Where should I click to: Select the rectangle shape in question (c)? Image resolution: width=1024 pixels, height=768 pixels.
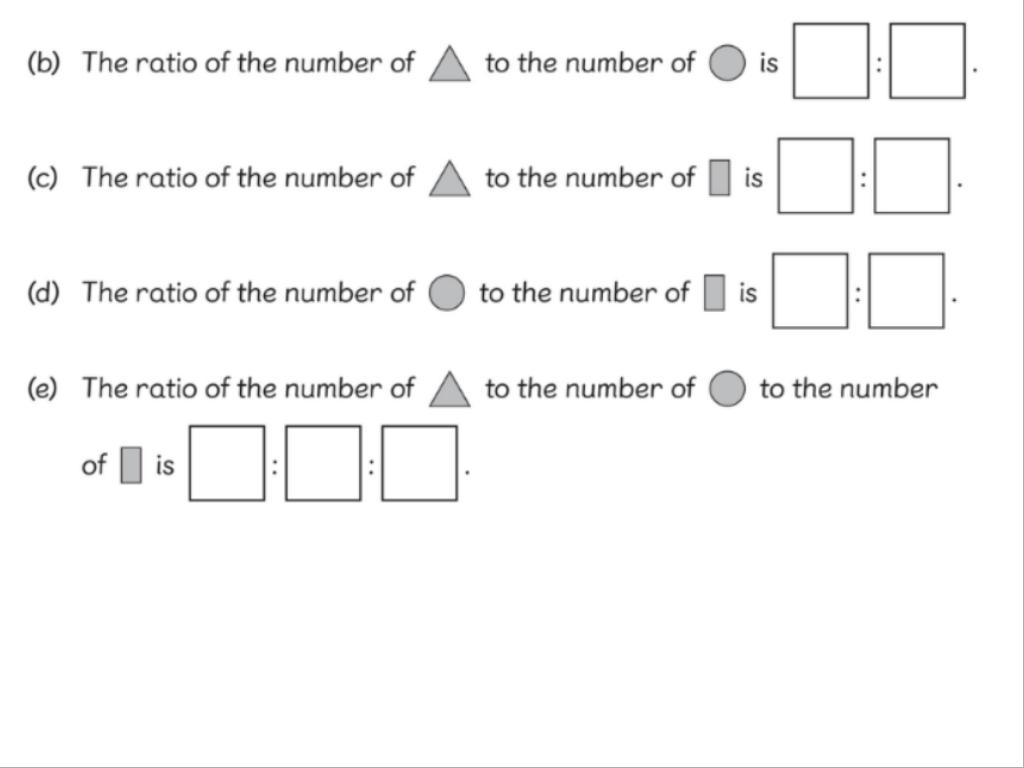720,178
